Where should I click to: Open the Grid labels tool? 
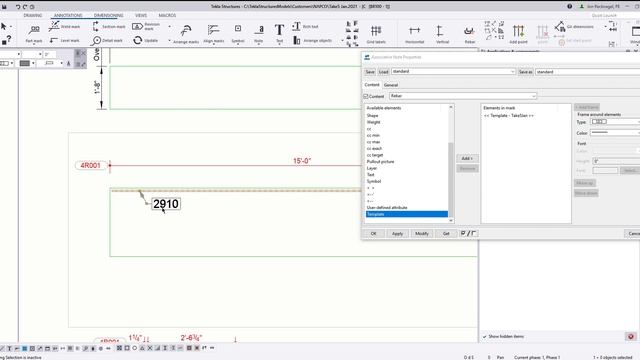[376, 33]
